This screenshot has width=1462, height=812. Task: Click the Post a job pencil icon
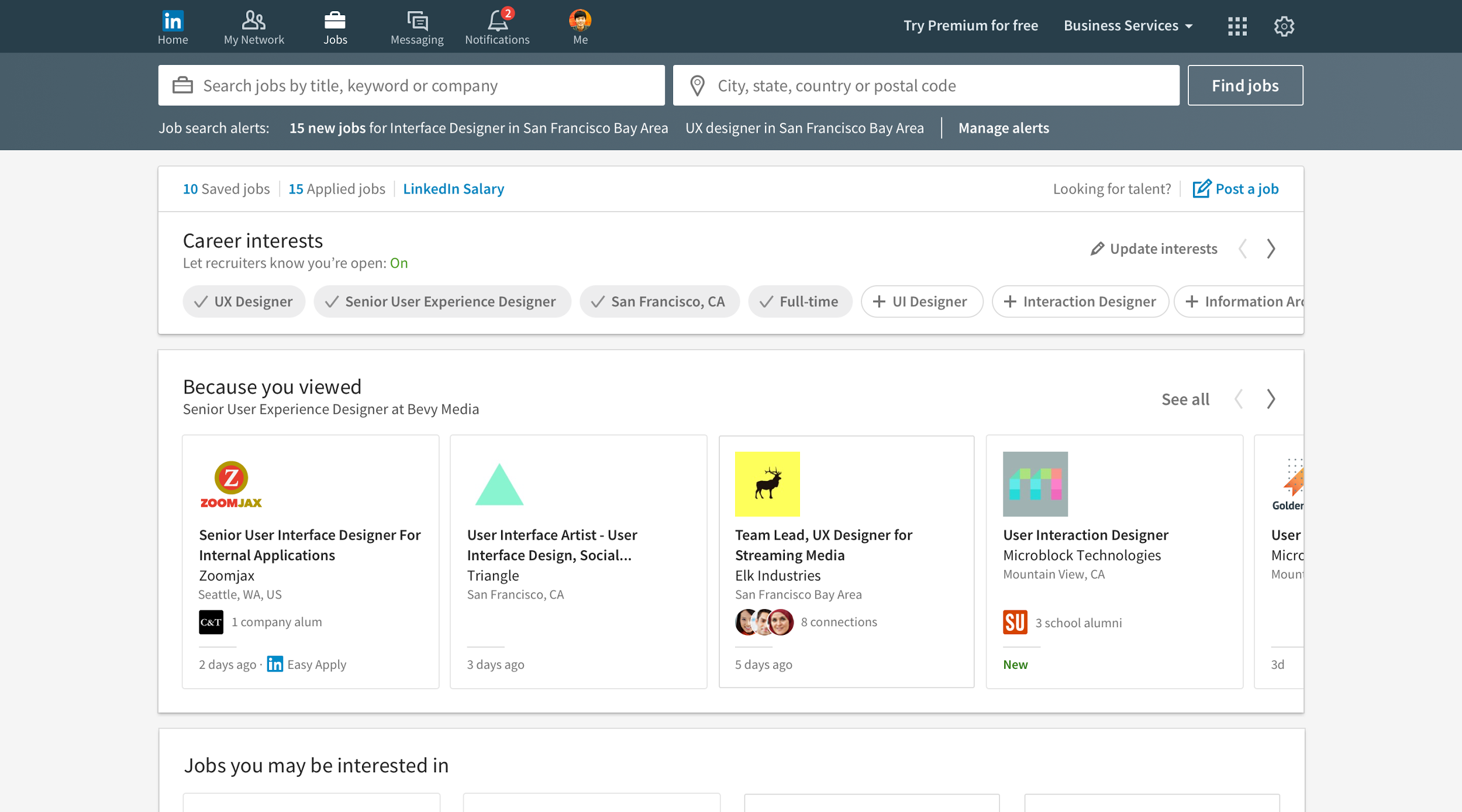click(x=1201, y=189)
